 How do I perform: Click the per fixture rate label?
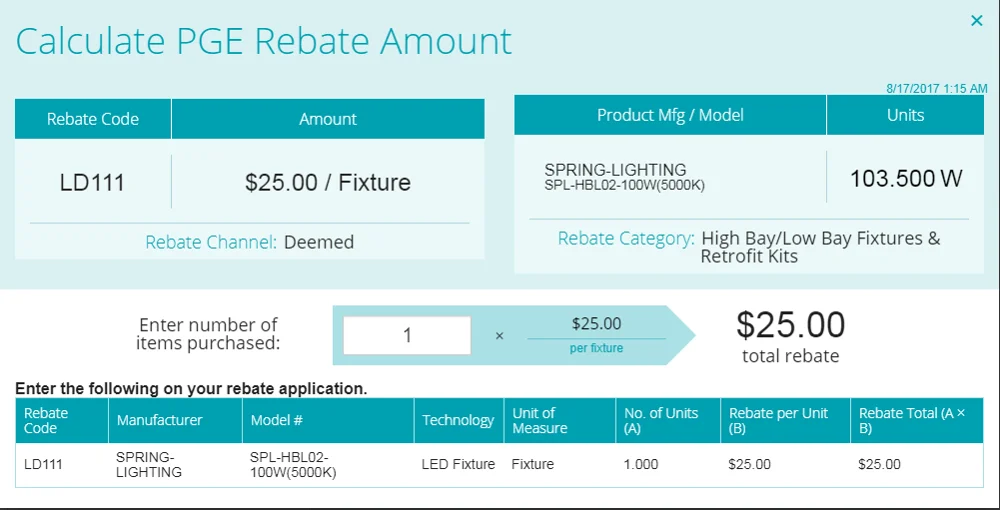[596, 348]
